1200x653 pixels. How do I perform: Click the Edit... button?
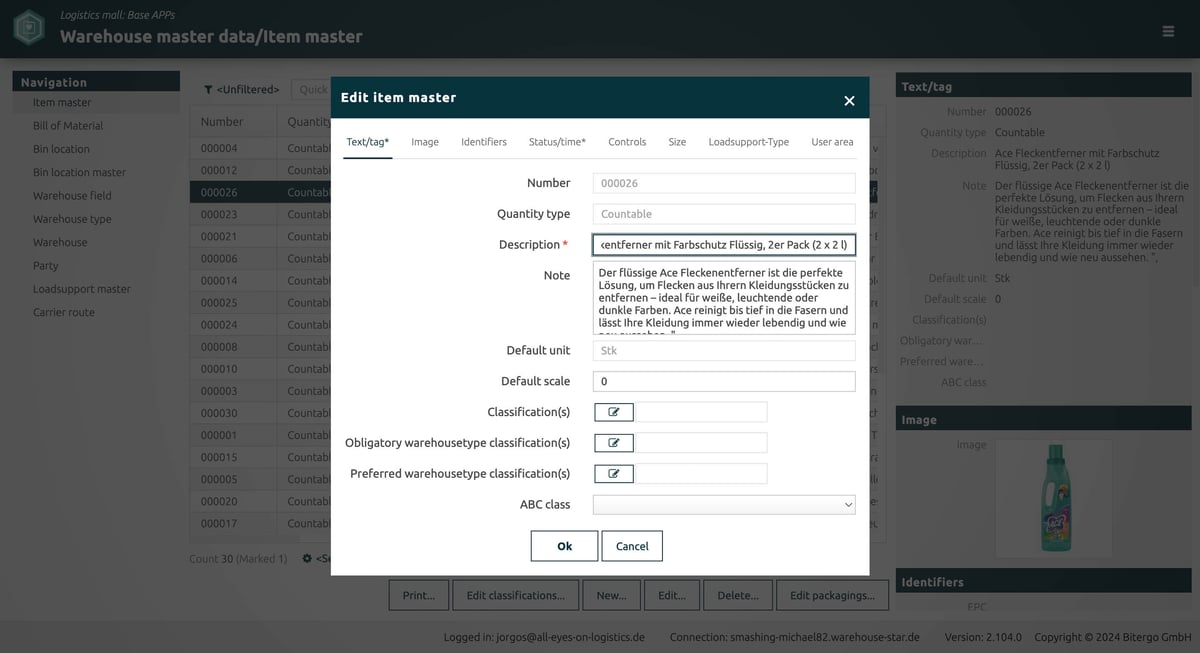coord(672,595)
